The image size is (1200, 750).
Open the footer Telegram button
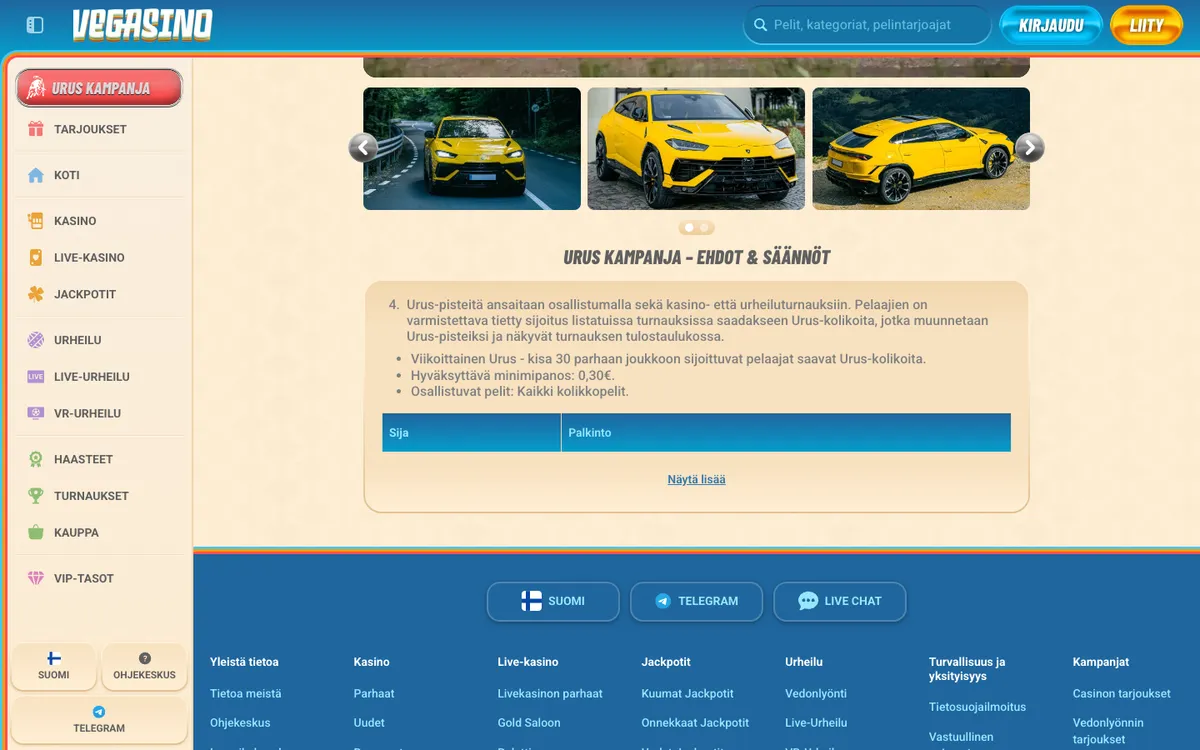(x=696, y=601)
